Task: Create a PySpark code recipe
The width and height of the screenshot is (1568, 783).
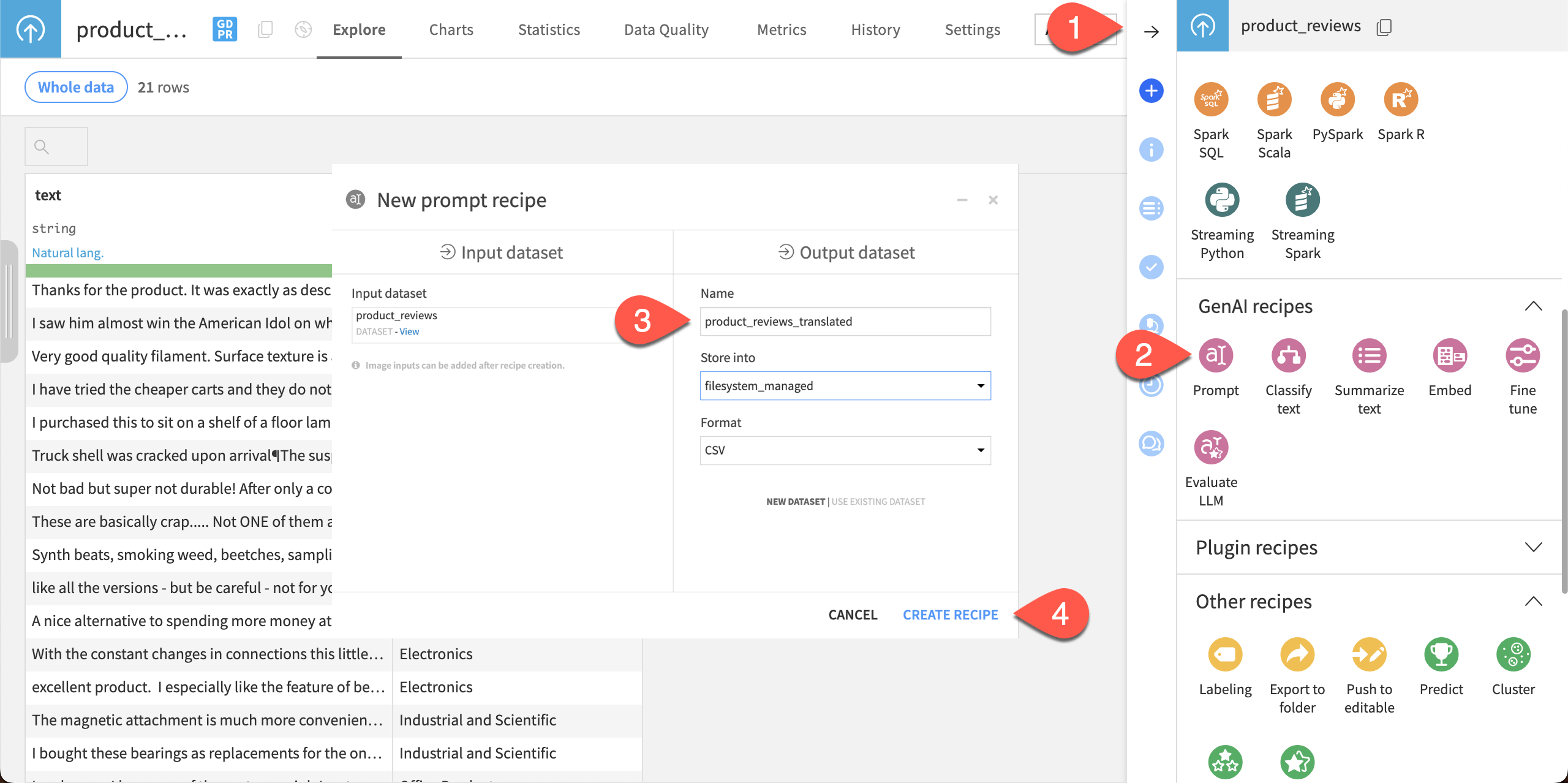Action: 1337,99
